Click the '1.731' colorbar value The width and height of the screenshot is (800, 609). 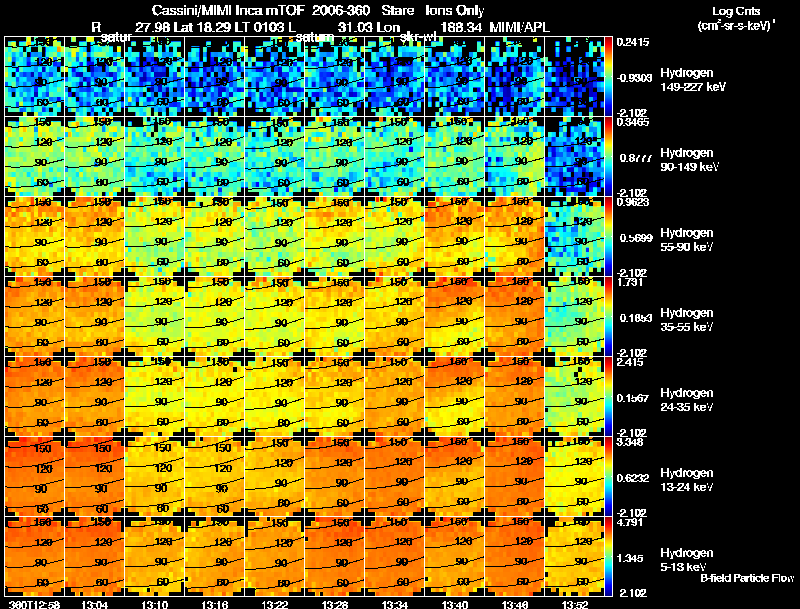click(x=630, y=282)
